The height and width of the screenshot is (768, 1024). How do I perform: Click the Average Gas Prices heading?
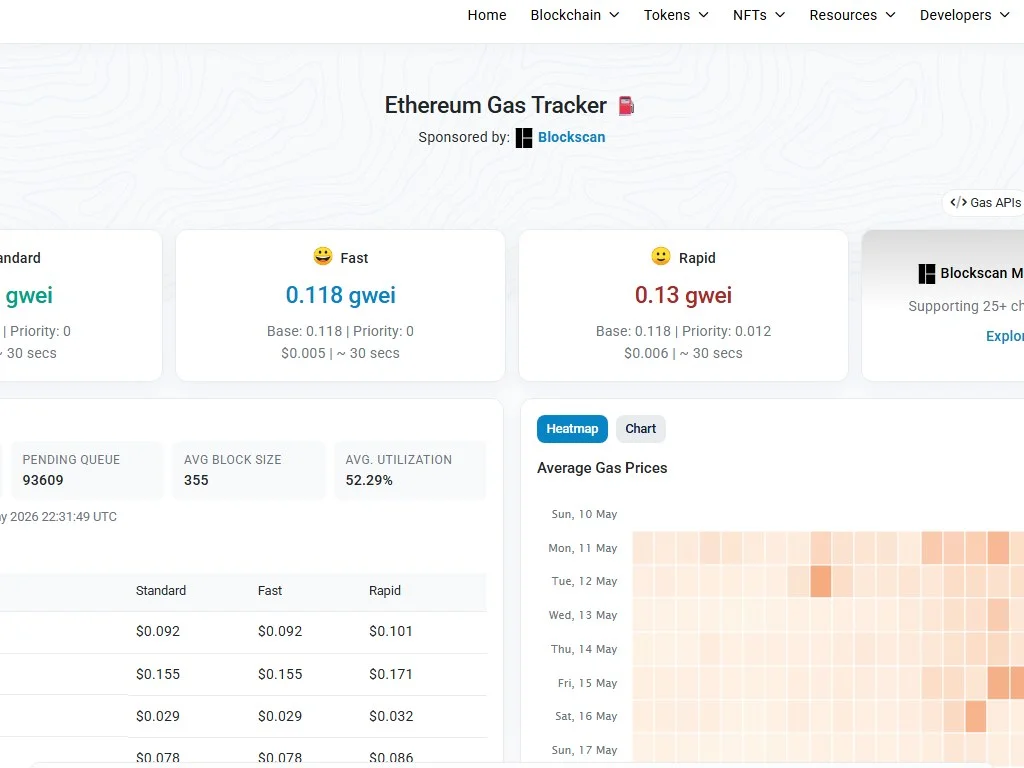602,468
